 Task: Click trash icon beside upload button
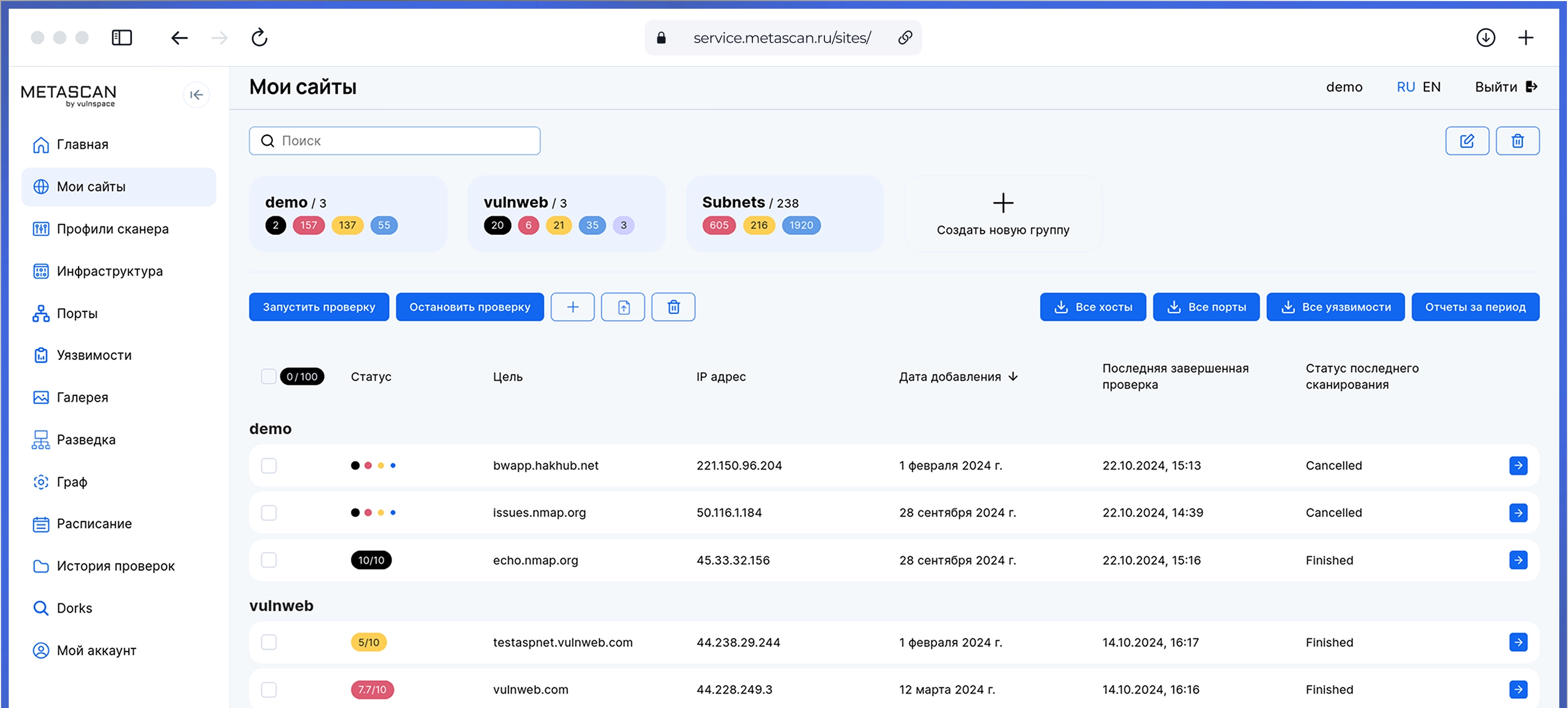(x=673, y=307)
